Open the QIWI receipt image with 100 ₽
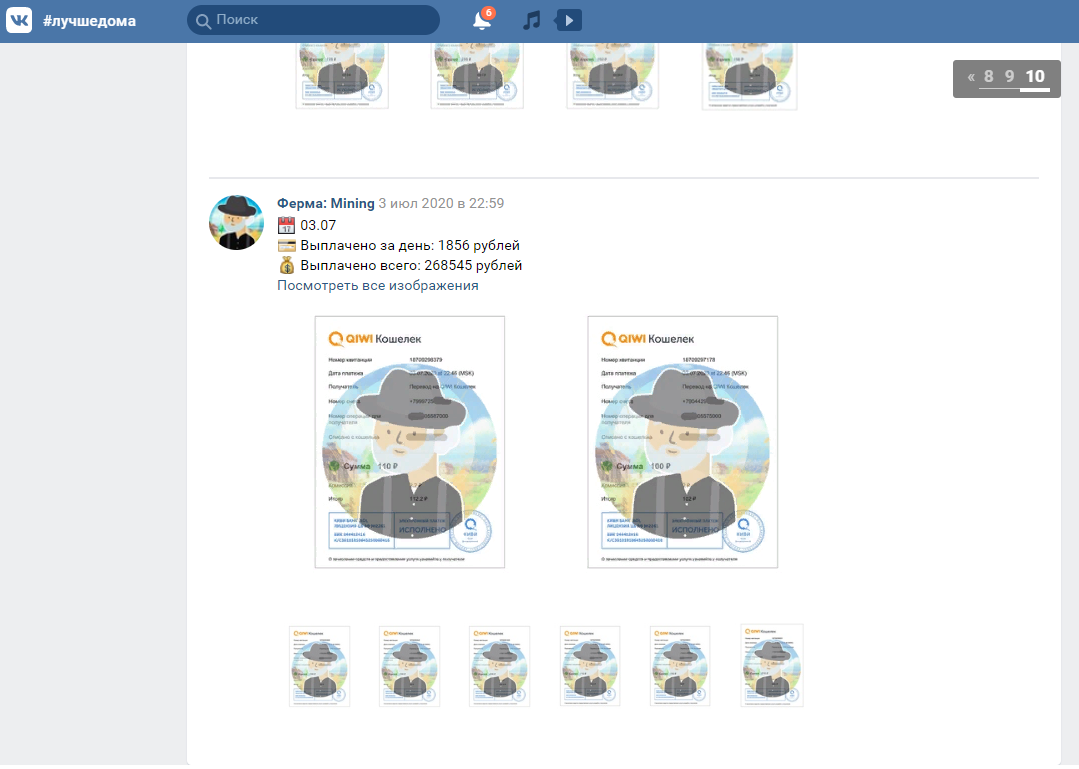Image resolution: width=1079 pixels, height=769 pixels. point(683,442)
